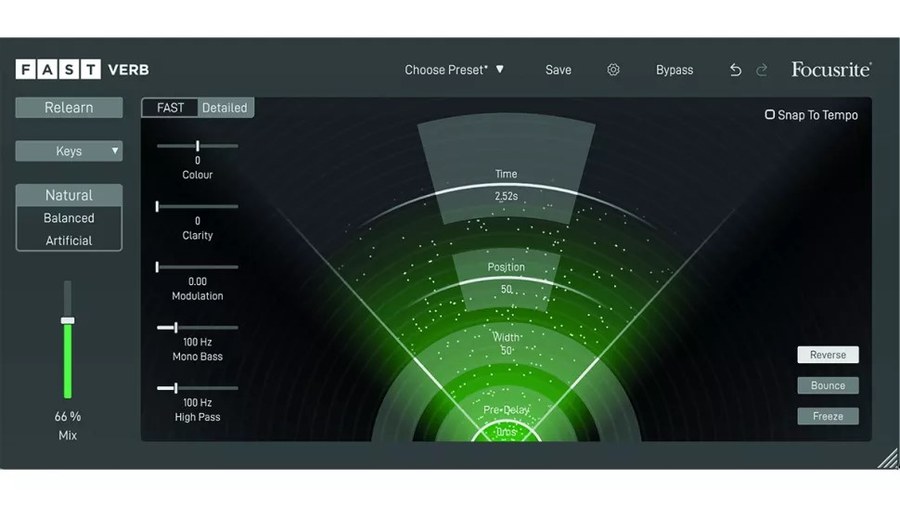900x507 pixels.
Task: Click the Save preset button
Action: (x=558, y=70)
